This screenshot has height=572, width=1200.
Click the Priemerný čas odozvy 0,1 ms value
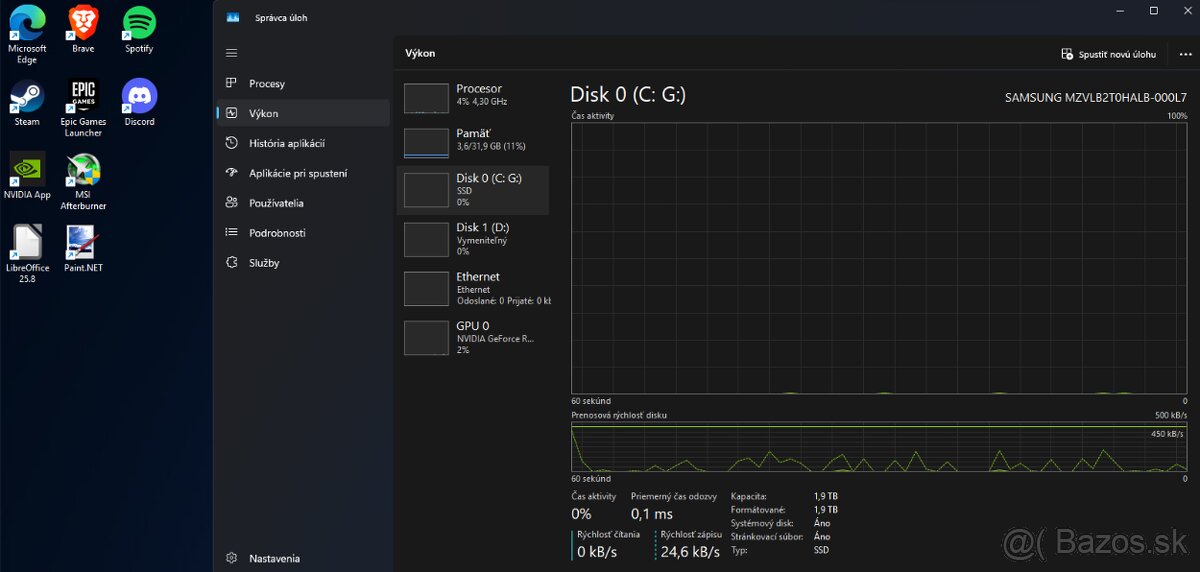pos(652,514)
